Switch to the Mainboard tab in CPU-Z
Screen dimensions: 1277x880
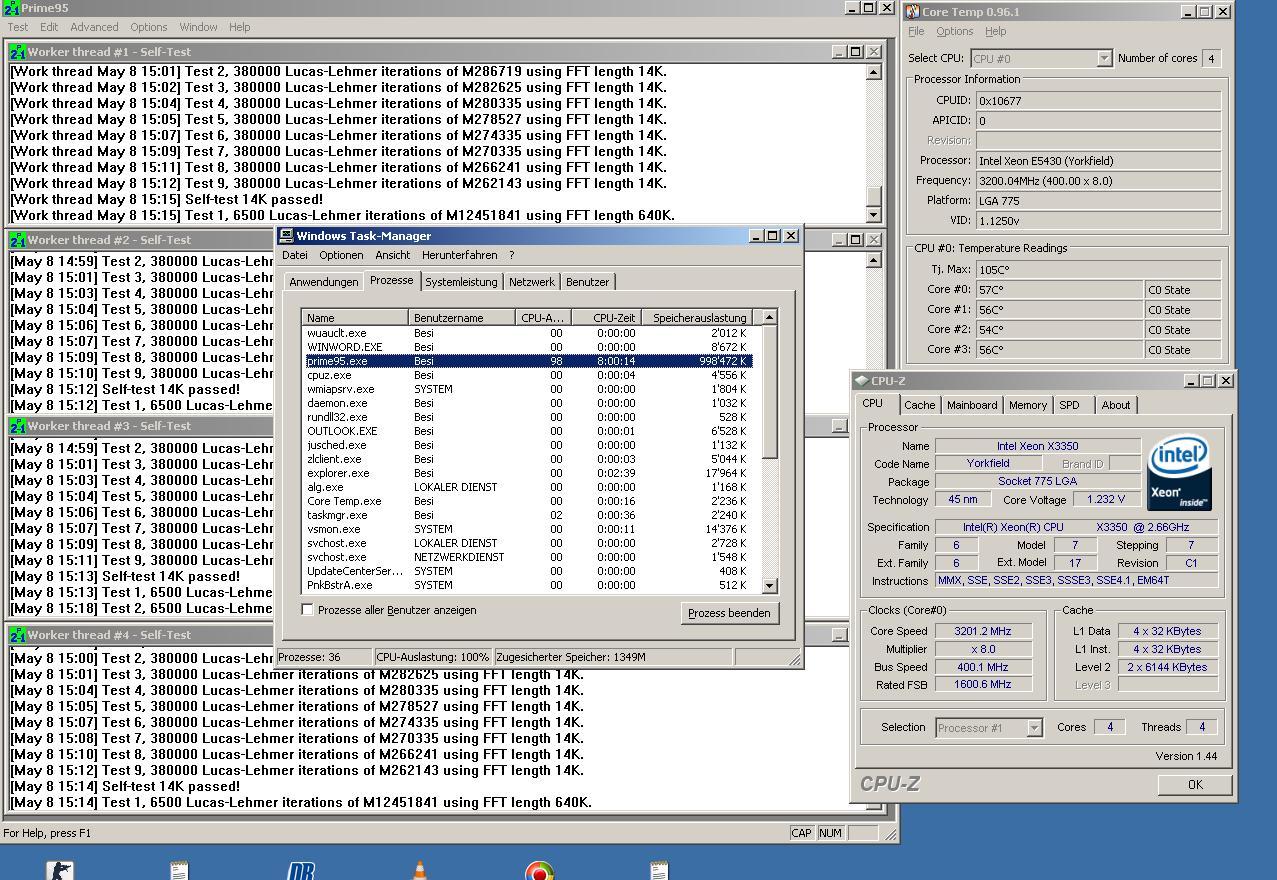point(972,405)
